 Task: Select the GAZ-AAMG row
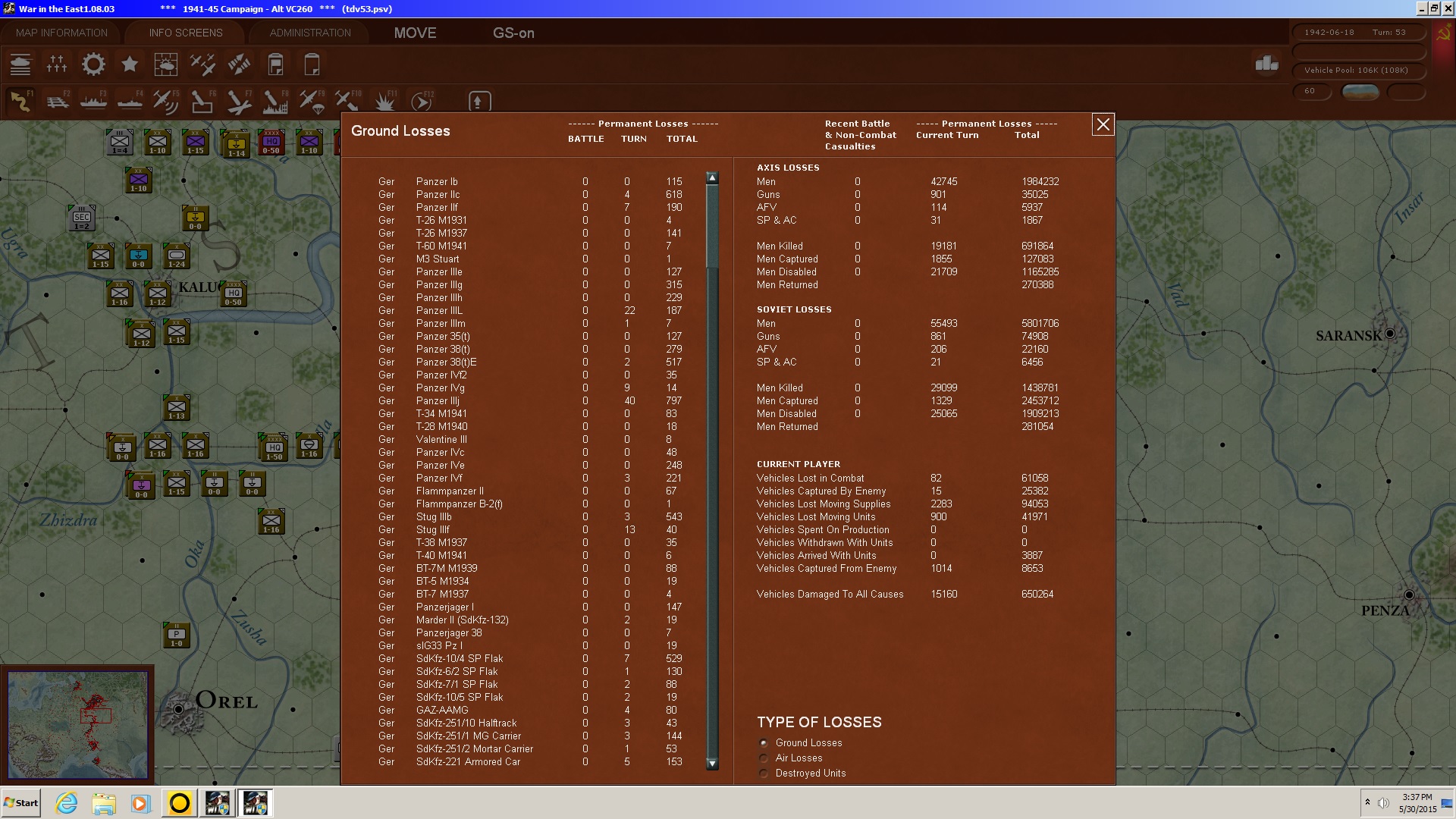[x=530, y=710]
